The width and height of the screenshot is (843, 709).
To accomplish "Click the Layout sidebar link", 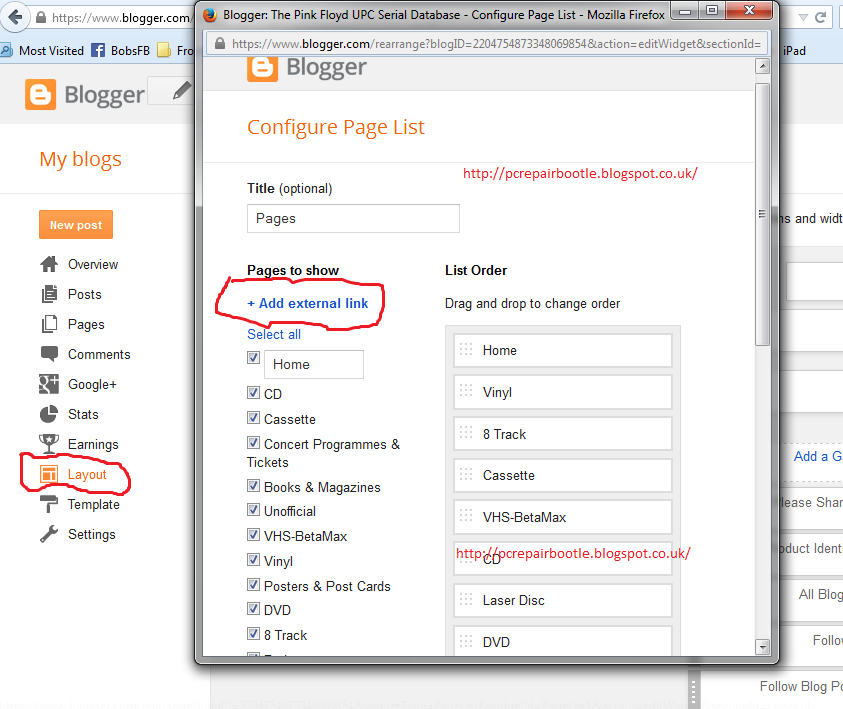I will [x=87, y=475].
